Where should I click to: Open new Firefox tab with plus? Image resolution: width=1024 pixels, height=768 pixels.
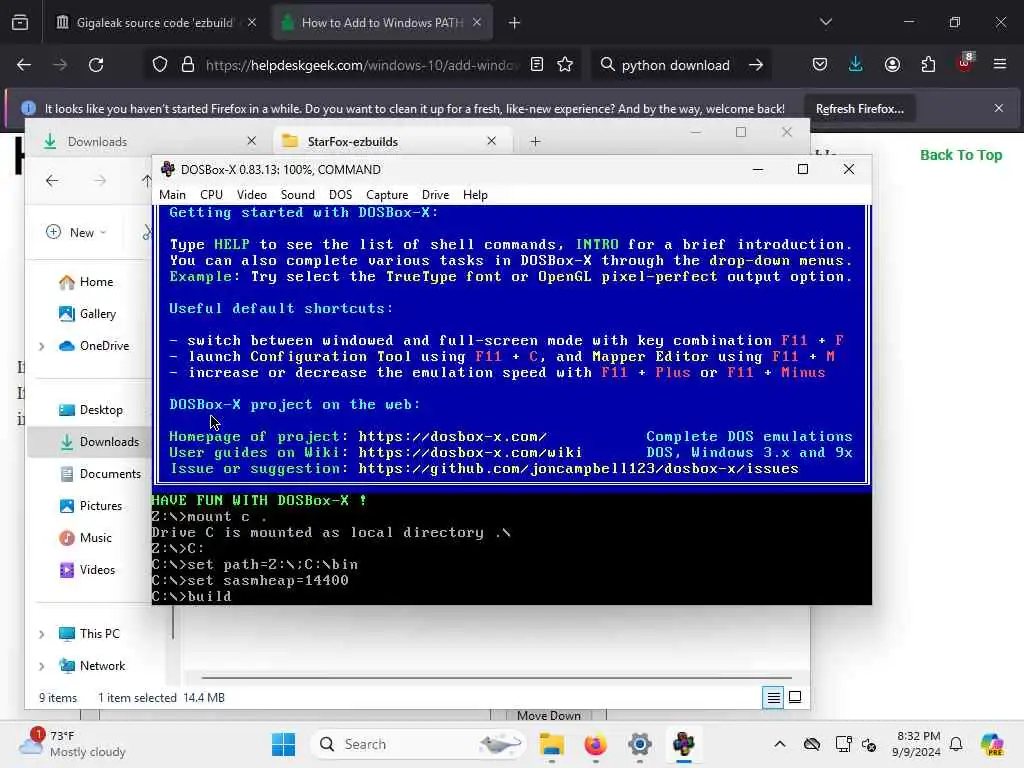click(x=515, y=23)
